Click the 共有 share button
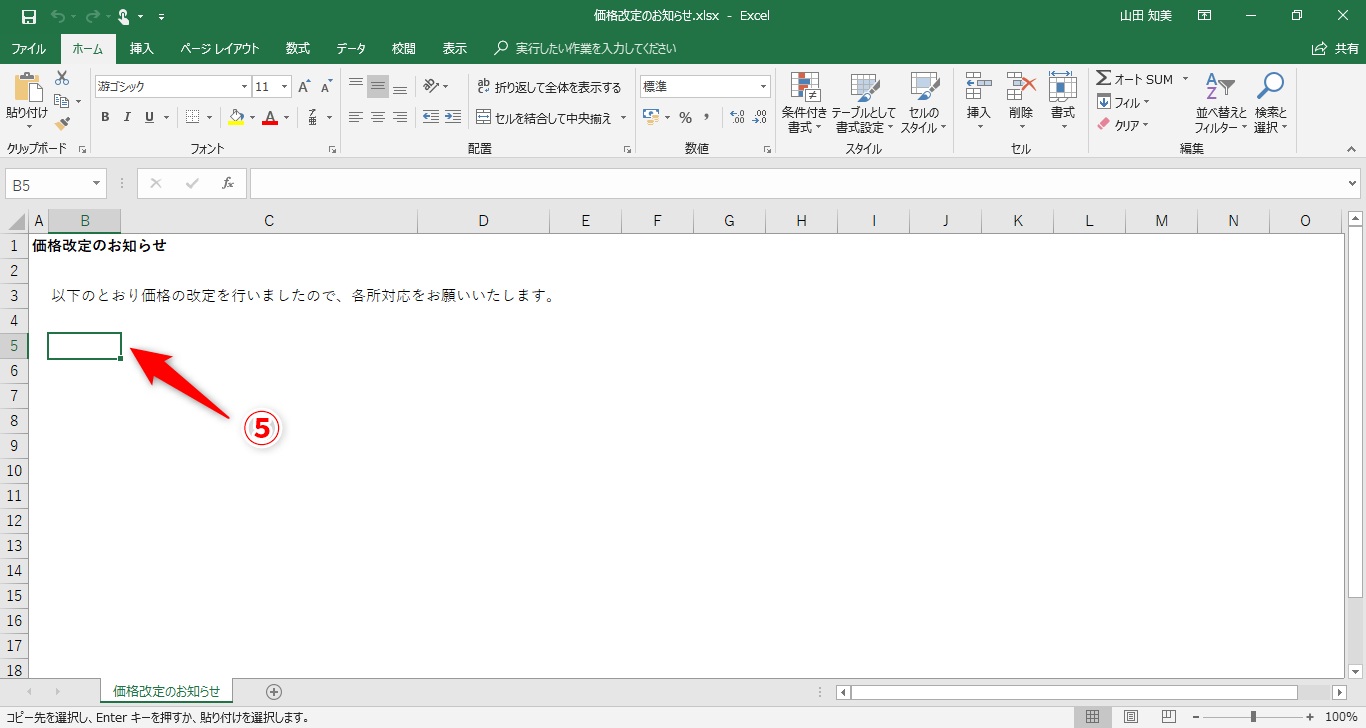 (1335, 48)
